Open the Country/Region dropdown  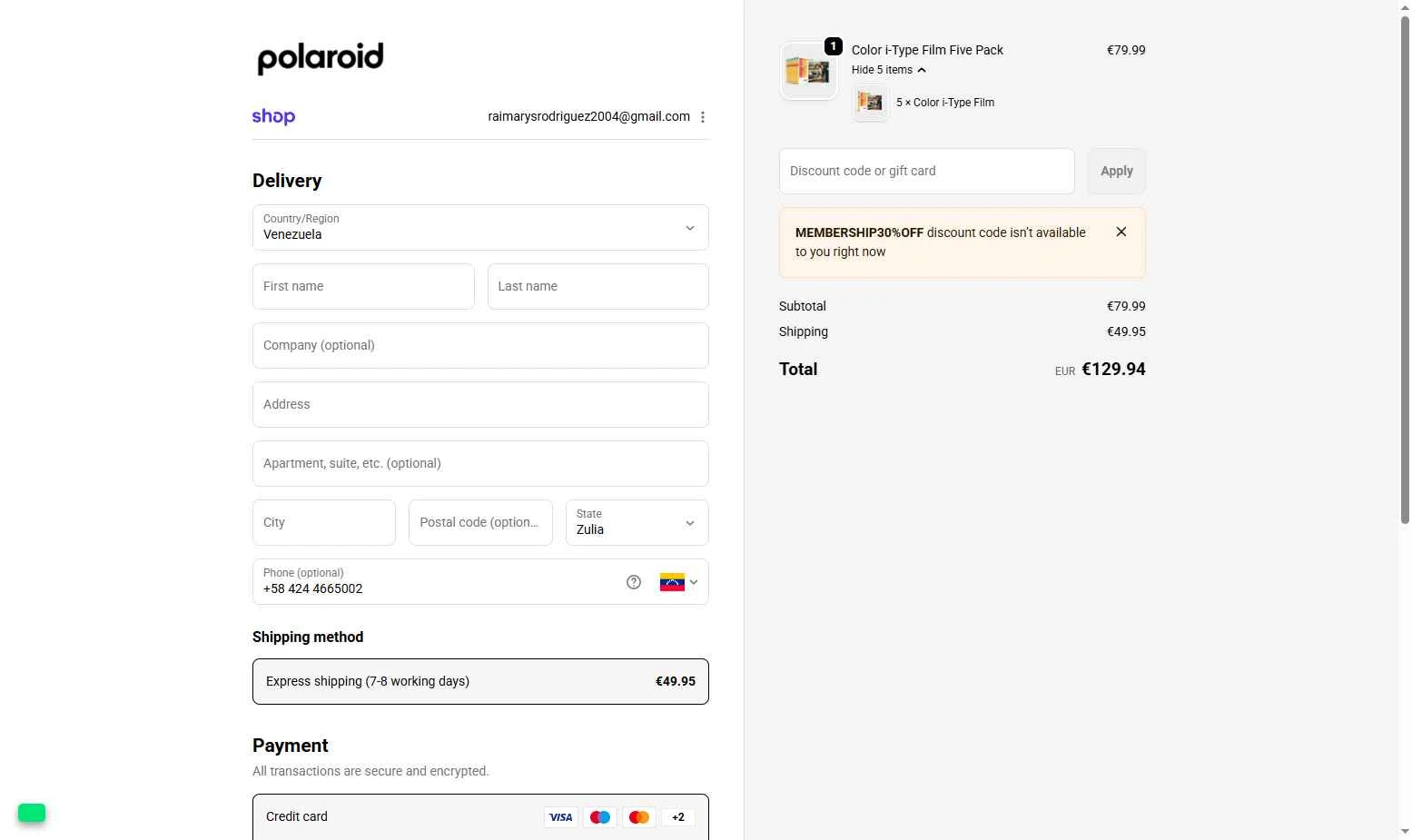pos(480,228)
